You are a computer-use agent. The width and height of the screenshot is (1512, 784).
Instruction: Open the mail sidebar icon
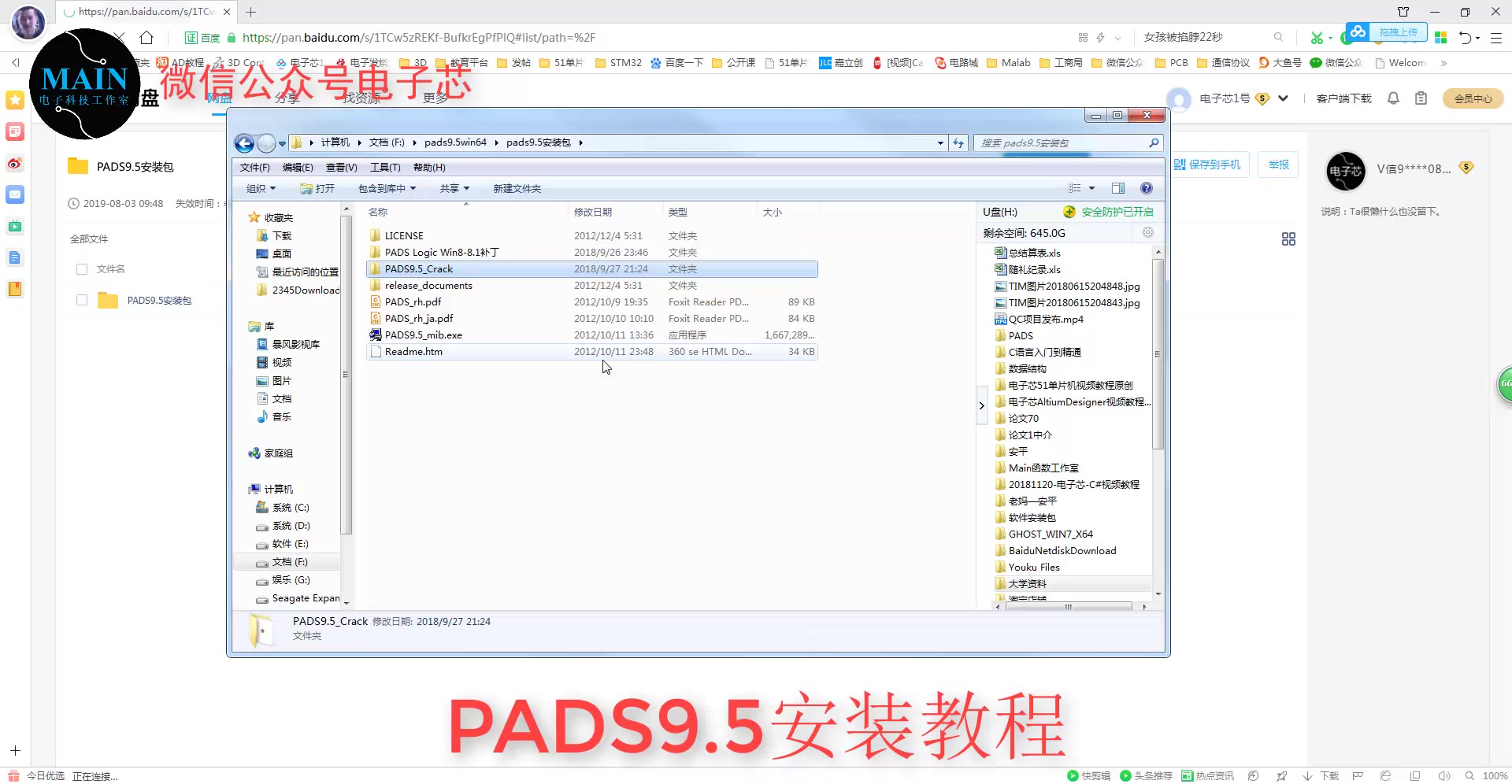15,194
